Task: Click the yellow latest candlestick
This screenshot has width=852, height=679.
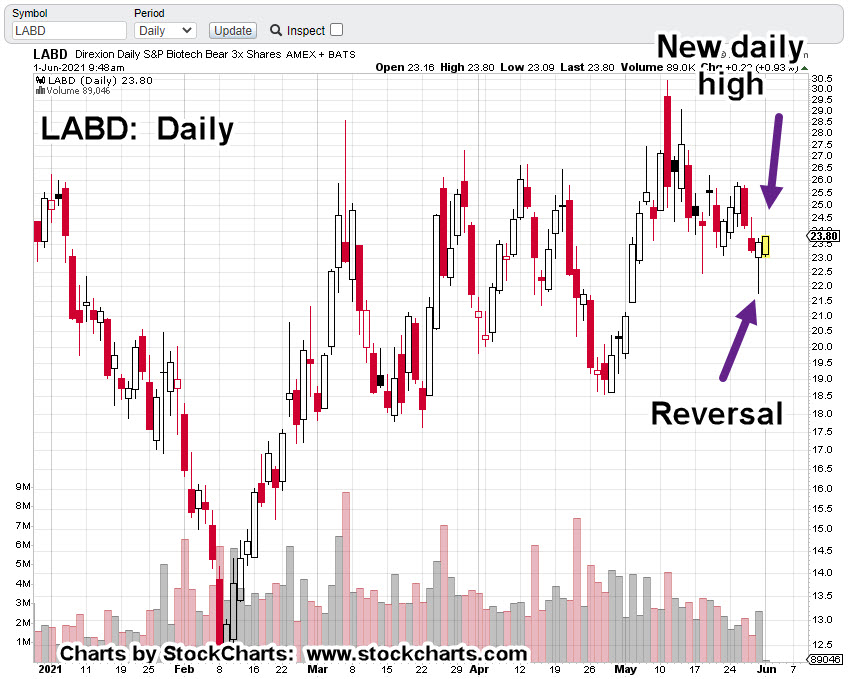Action: pos(766,246)
